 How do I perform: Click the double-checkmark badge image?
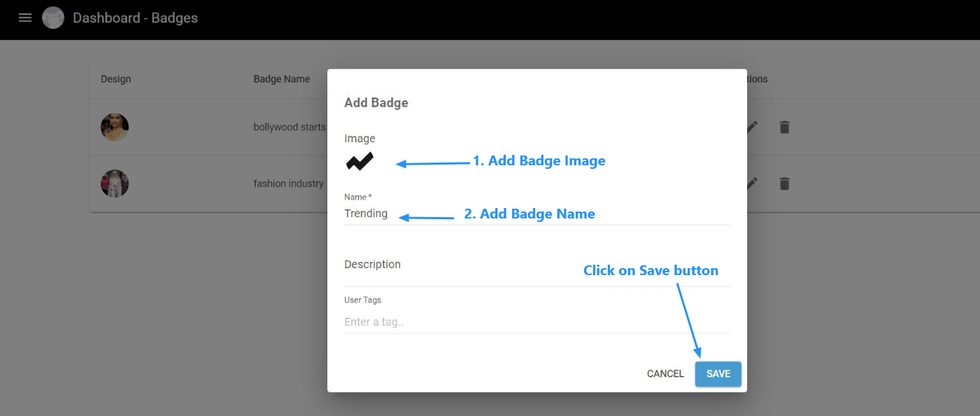coord(360,161)
